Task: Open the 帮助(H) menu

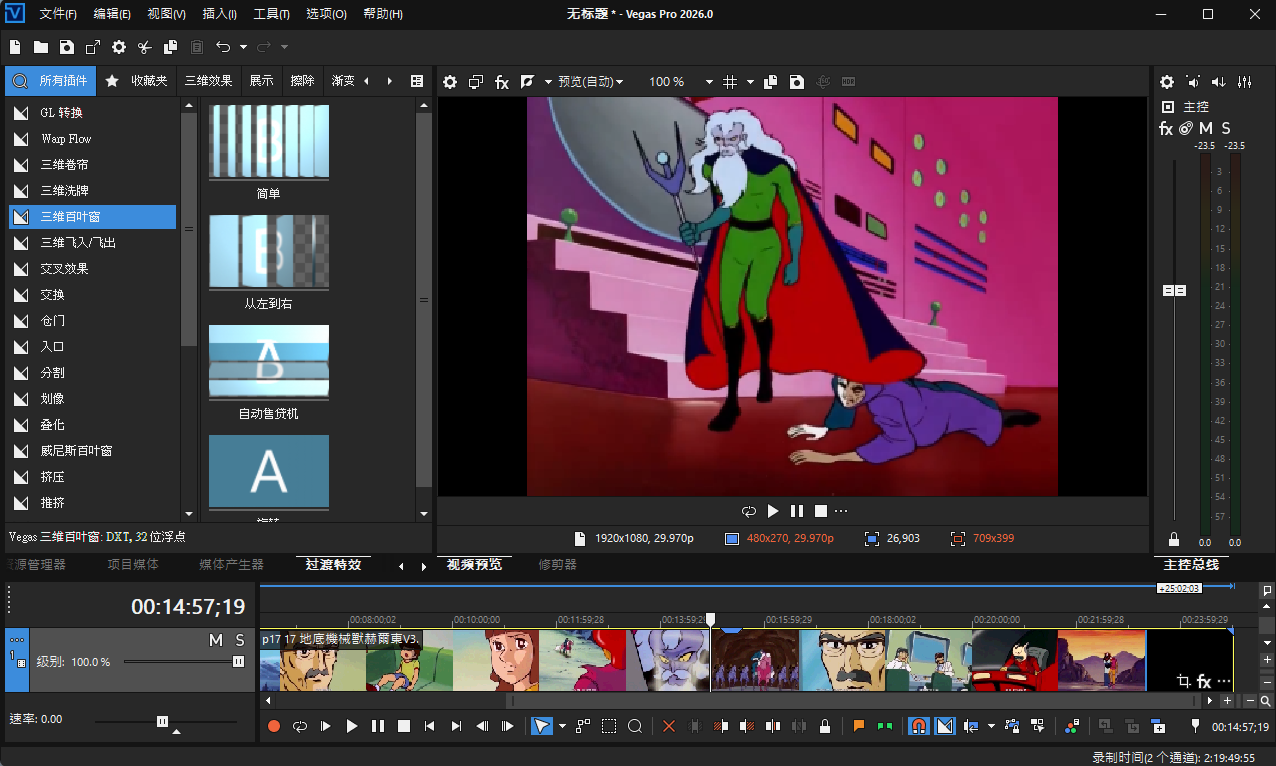Action: click(x=383, y=14)
